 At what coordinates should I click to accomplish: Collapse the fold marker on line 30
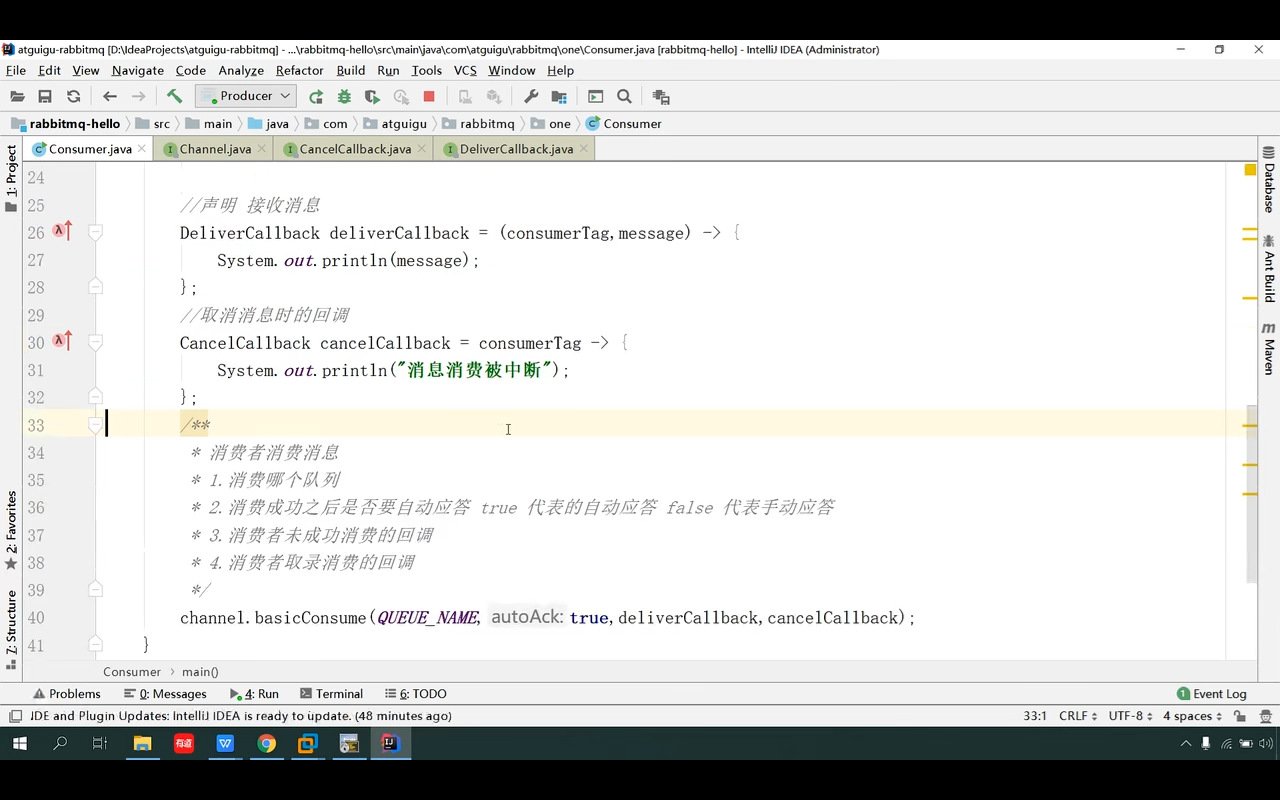[x=95, y=342]
